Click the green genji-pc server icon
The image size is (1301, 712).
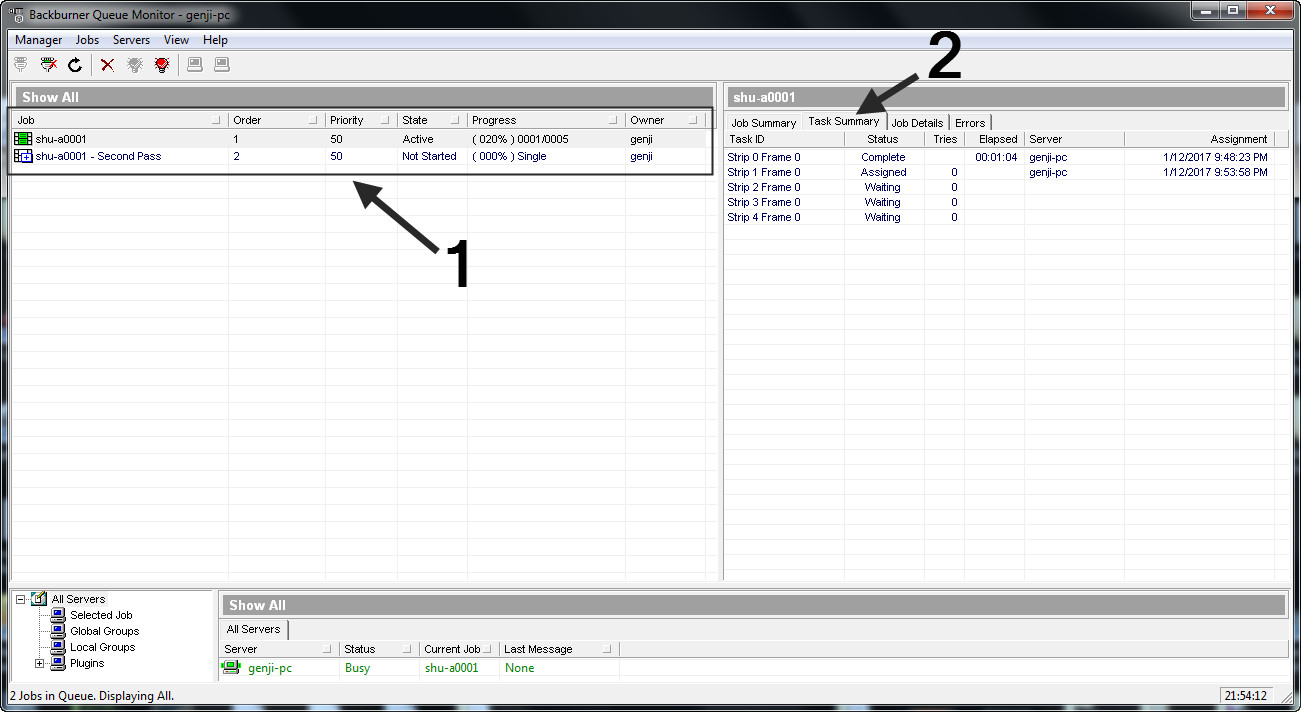click(232, 668)
